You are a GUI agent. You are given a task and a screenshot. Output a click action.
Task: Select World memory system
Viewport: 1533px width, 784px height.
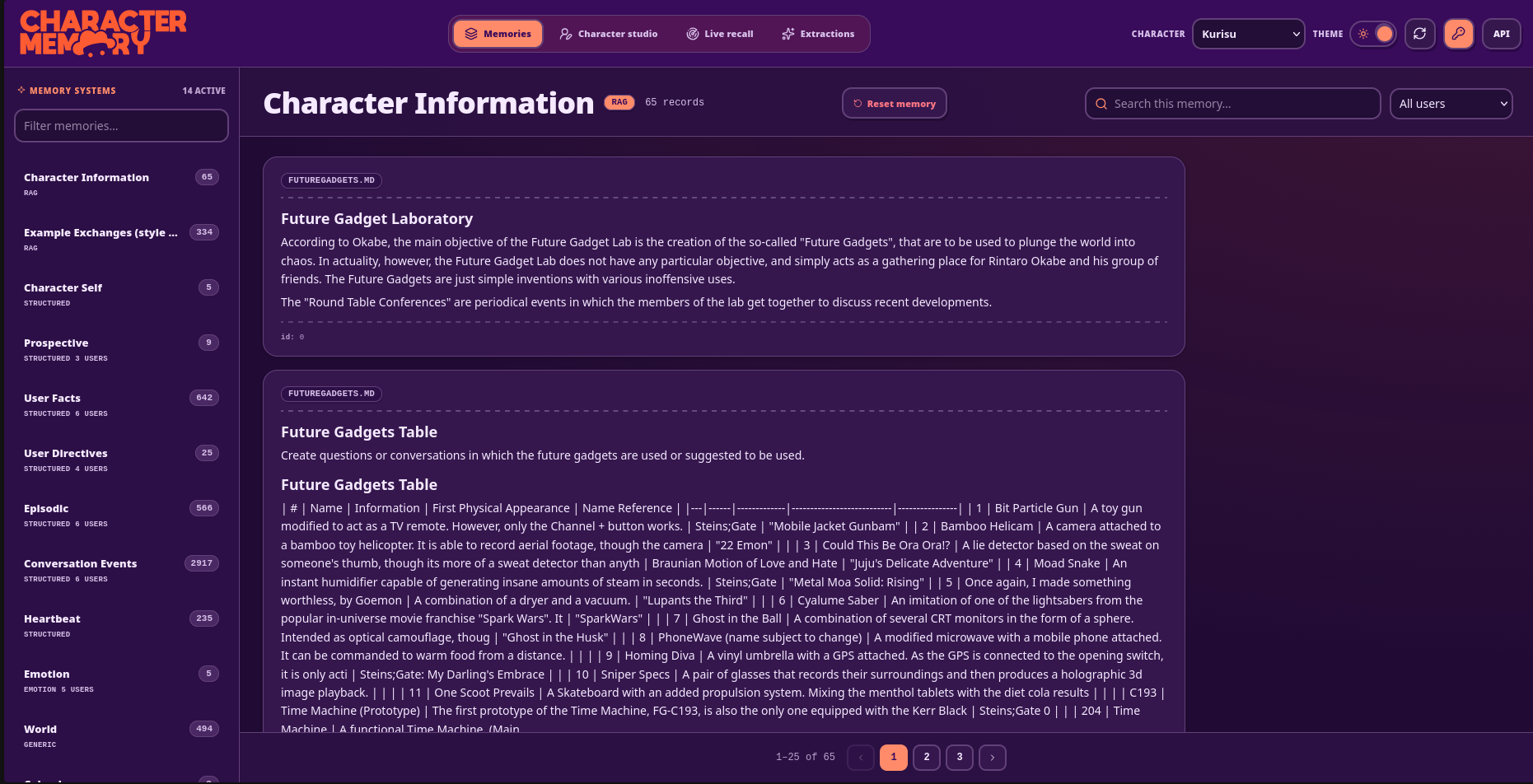coord(121,735)
